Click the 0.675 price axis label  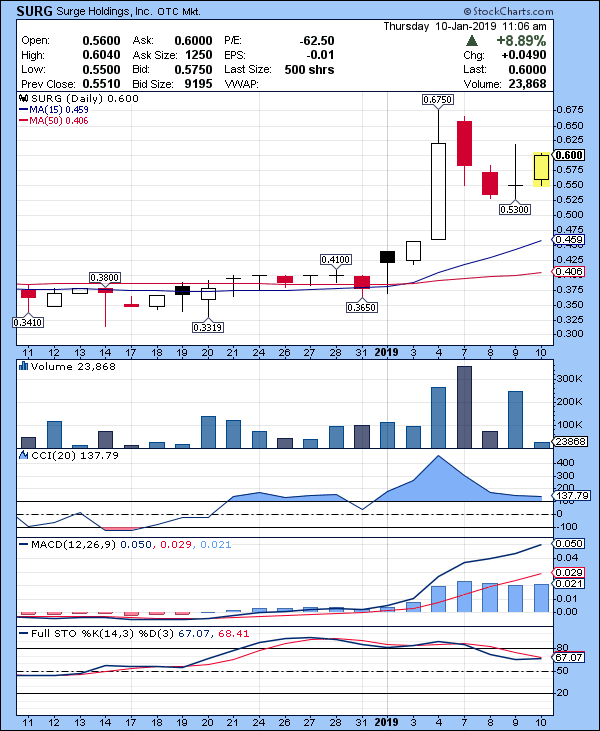point(570,110)
